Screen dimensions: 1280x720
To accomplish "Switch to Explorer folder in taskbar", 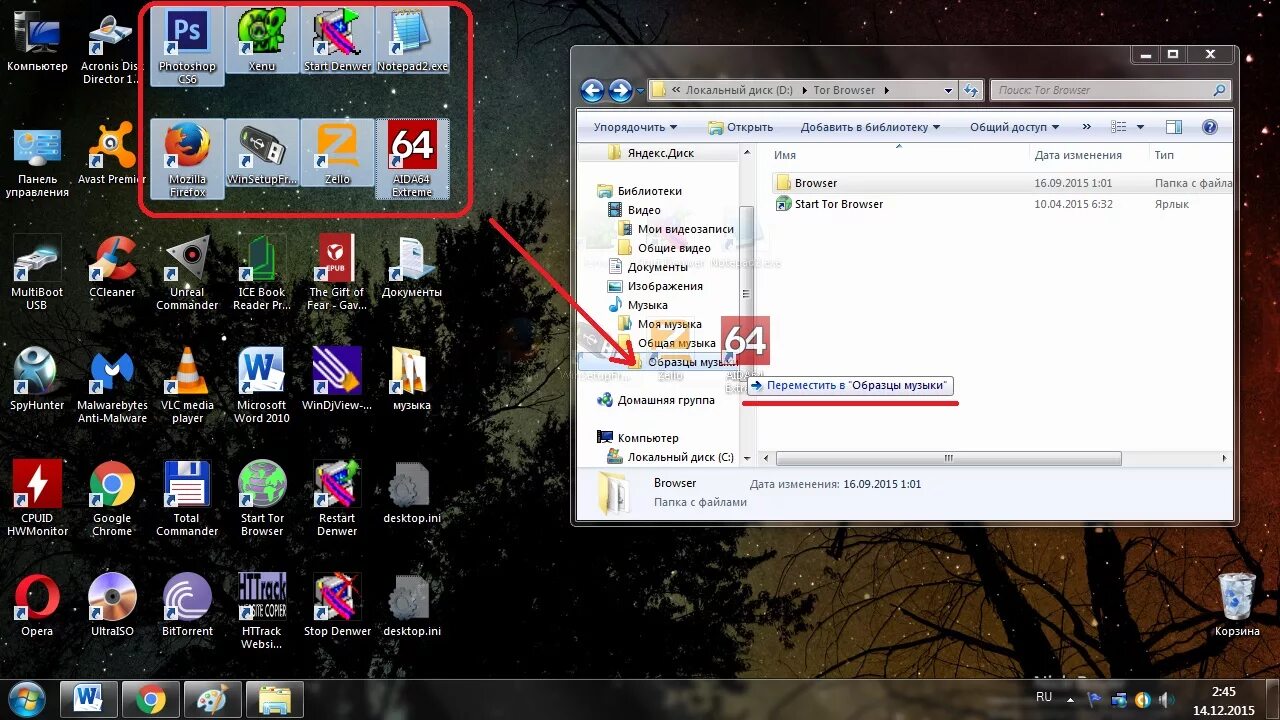I will click(275, 699).
